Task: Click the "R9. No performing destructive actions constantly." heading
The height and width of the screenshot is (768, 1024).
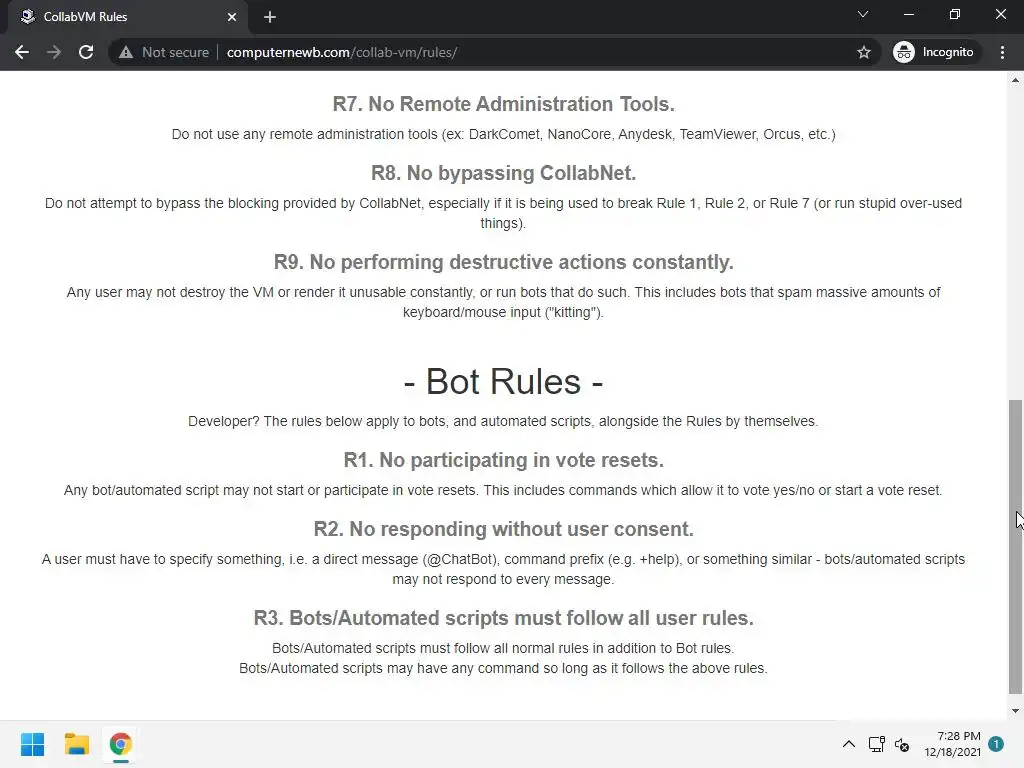Action: (504, 262)
